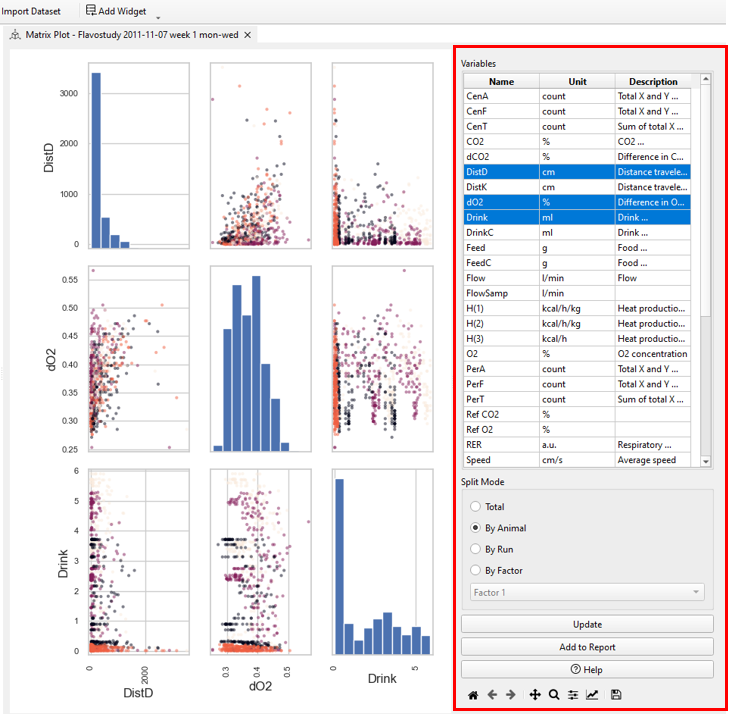Go back to previous plot view
Screen dimensions: 737x714
pos(492,695)
